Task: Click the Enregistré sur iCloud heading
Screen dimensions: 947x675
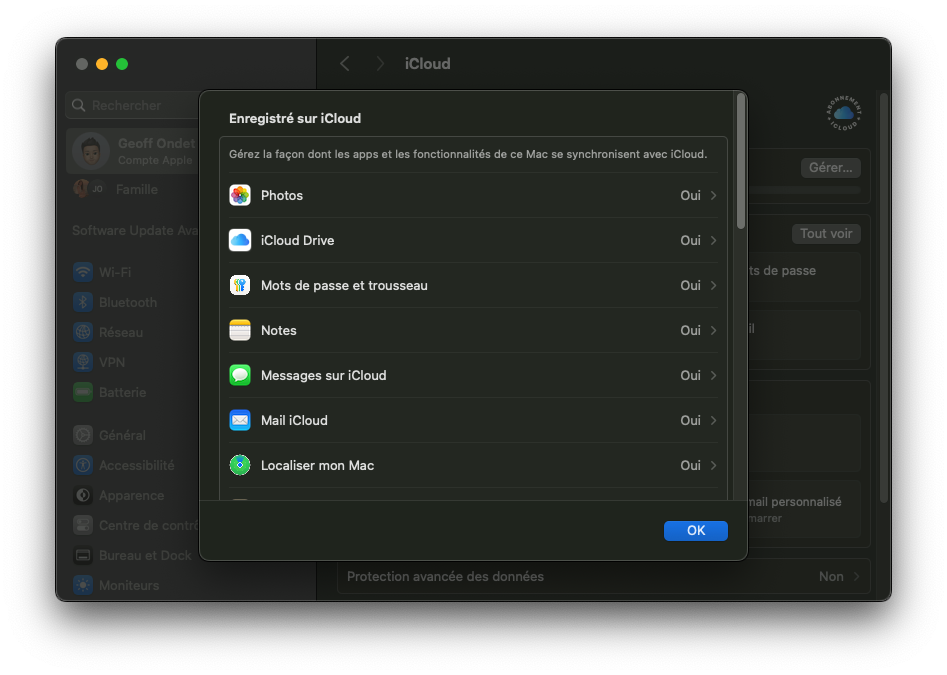Action: [295, 118]
